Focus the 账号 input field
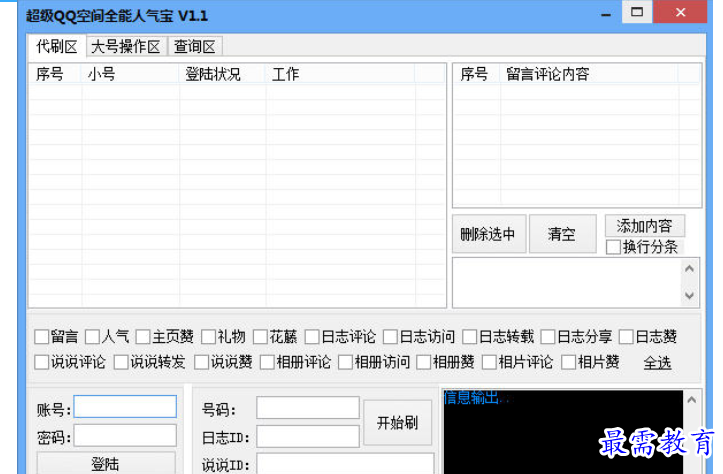 [125, 407]
